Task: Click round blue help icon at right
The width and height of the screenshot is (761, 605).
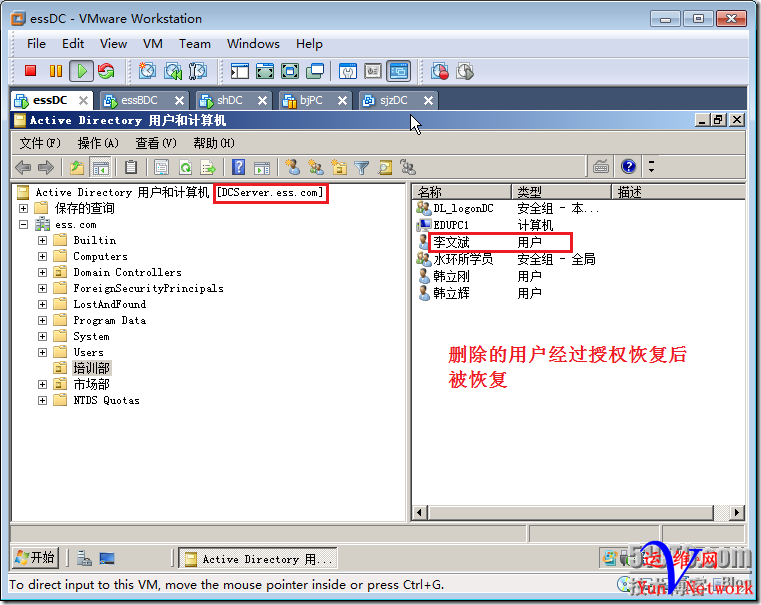Action: (x=628, y=167)
